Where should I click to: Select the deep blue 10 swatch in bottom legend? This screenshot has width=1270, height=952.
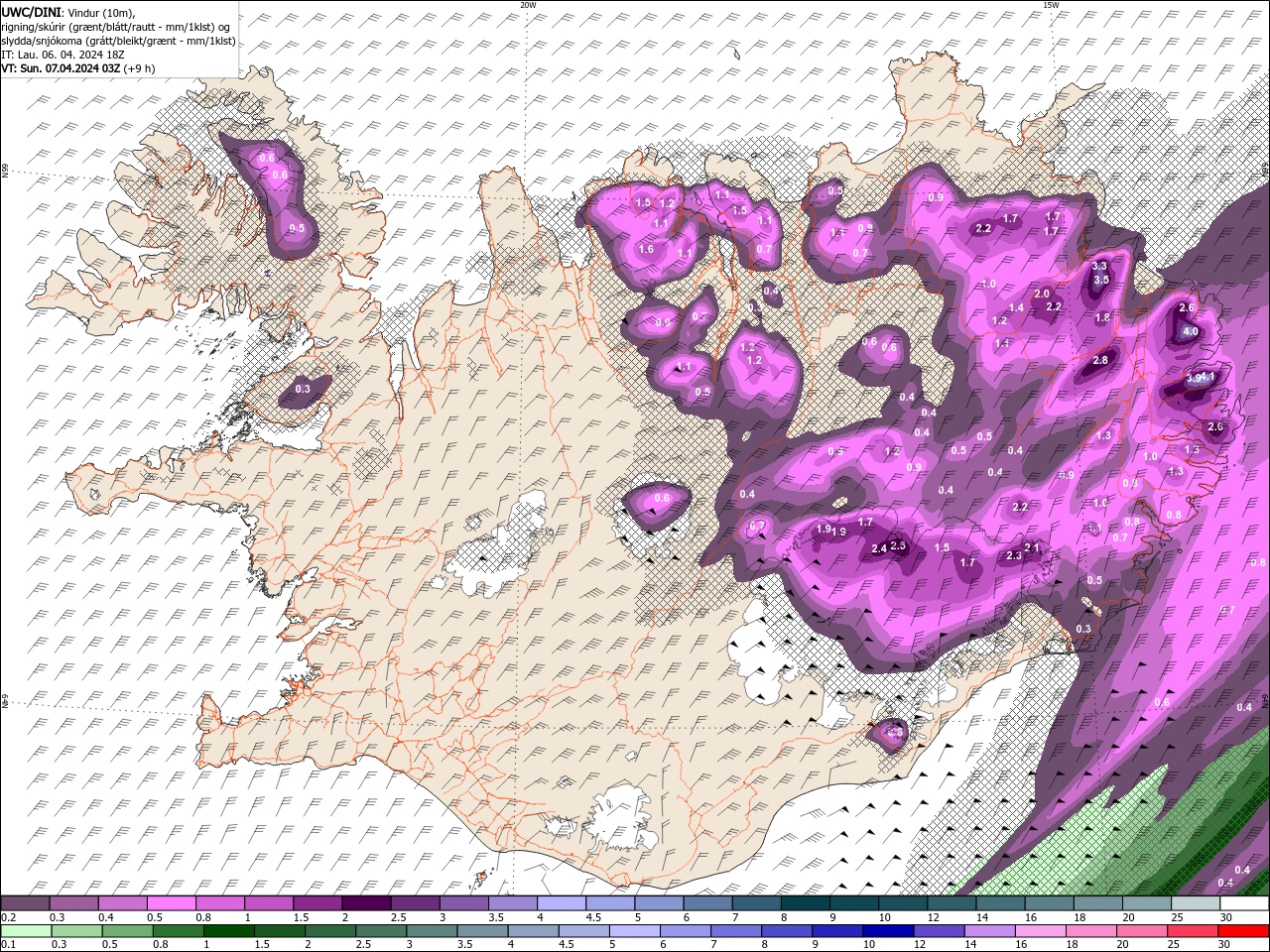(888, 930)
